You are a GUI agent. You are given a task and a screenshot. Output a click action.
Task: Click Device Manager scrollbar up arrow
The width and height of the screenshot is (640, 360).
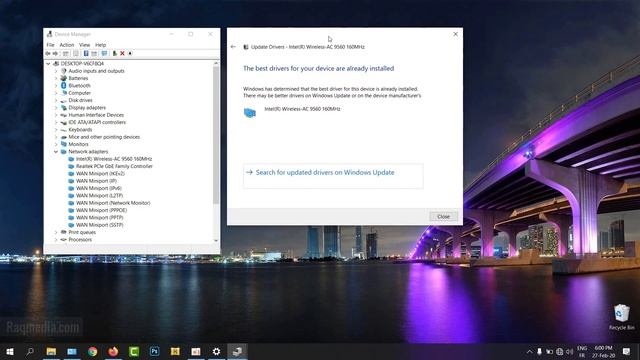coord(216,64)
